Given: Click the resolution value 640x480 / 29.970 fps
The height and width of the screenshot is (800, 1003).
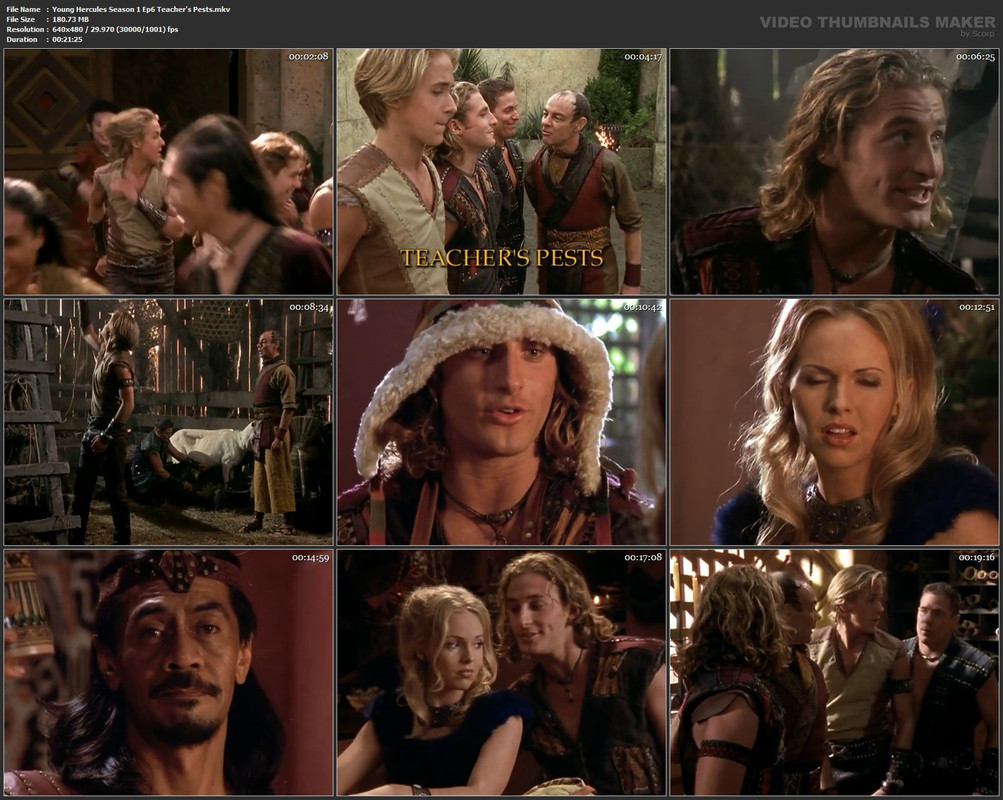Looking at the screenshot, I should [x=115, y=29].
